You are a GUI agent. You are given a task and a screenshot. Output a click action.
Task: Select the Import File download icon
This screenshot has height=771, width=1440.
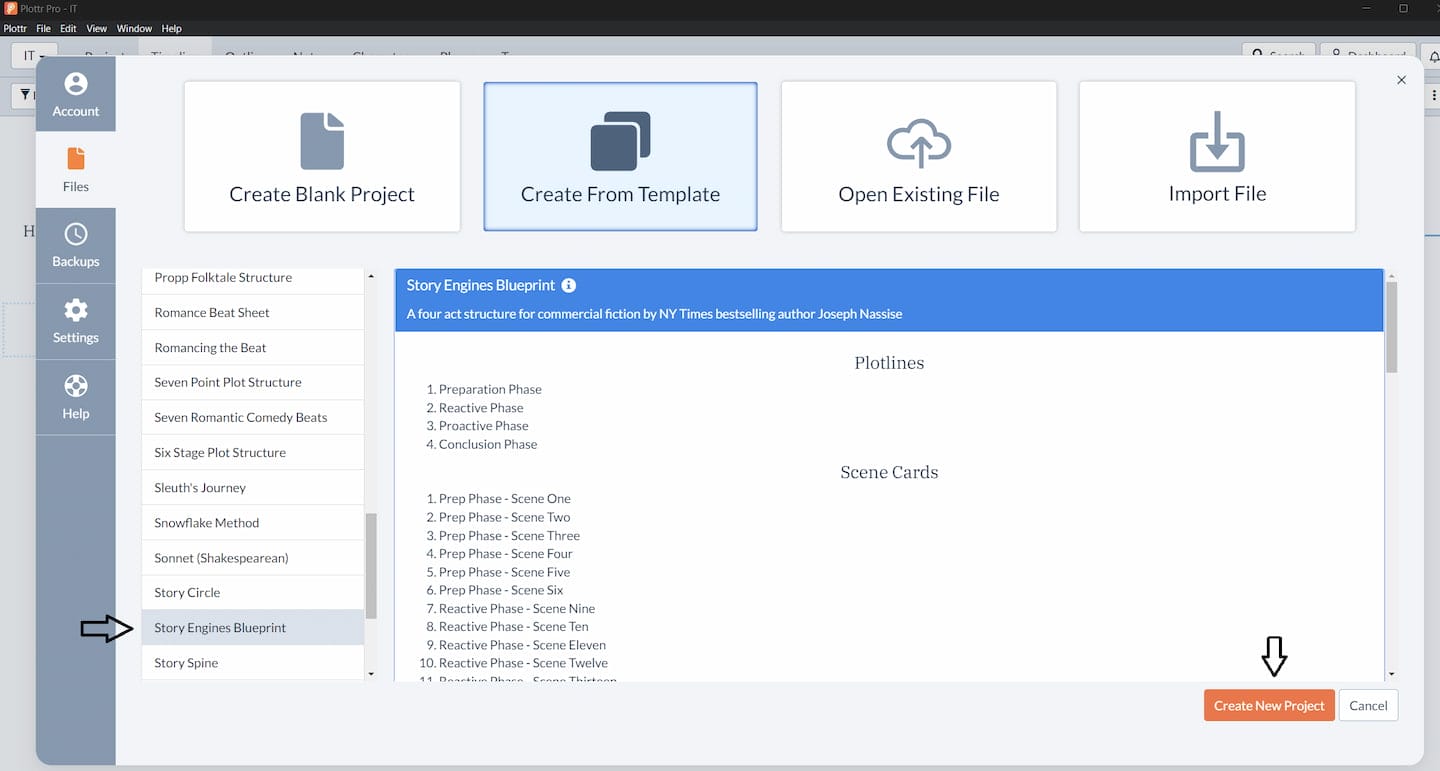click(1217, 143)
